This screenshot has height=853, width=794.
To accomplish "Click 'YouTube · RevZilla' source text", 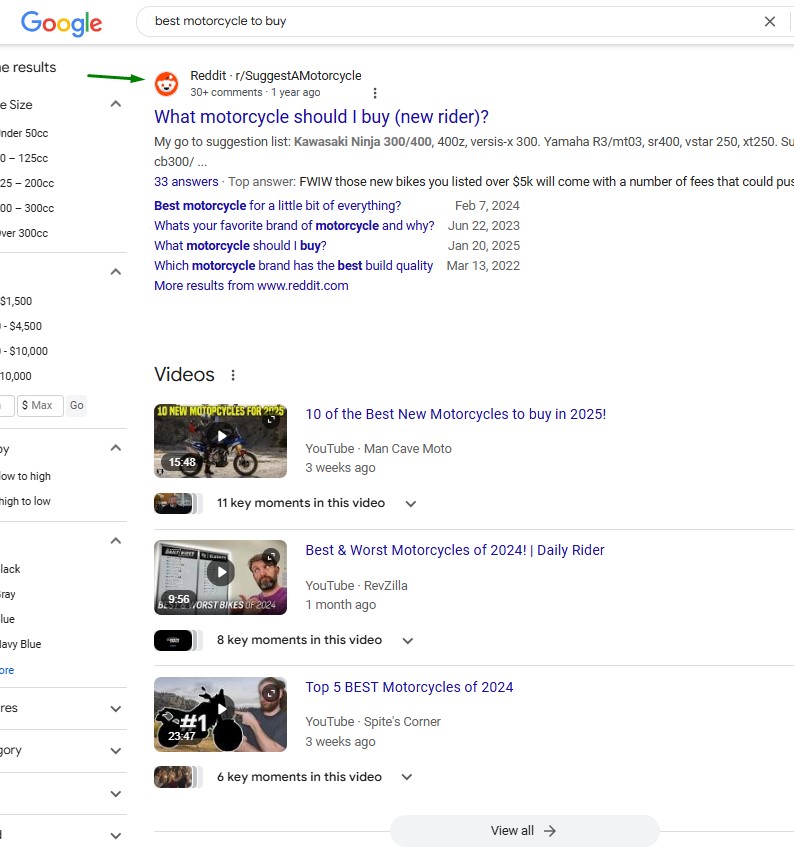I will pos(356,586).
